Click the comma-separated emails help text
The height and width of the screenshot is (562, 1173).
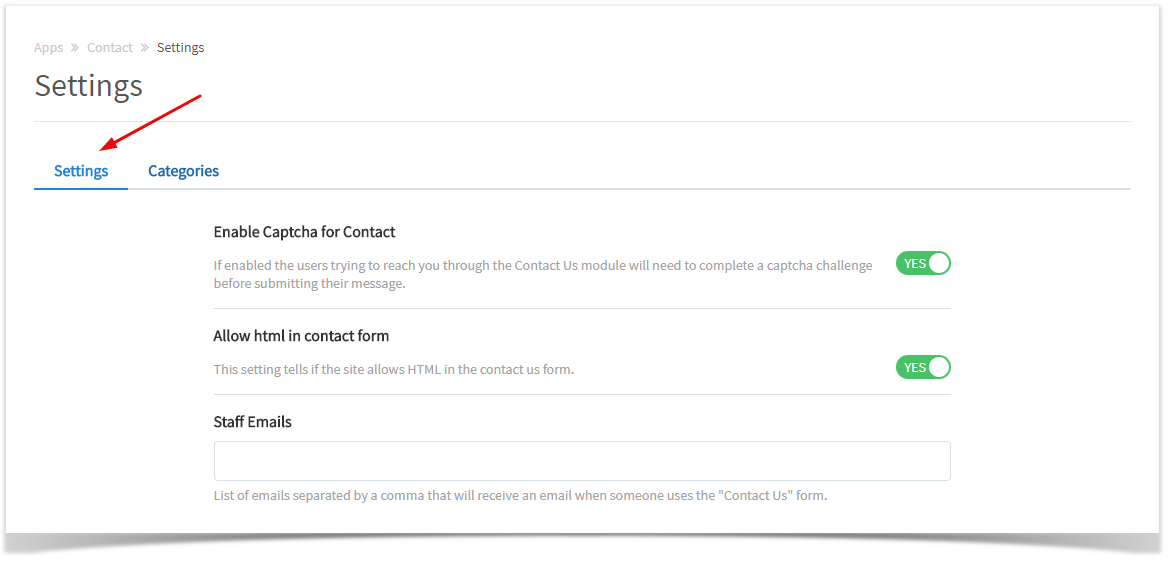tap(520, 496)
